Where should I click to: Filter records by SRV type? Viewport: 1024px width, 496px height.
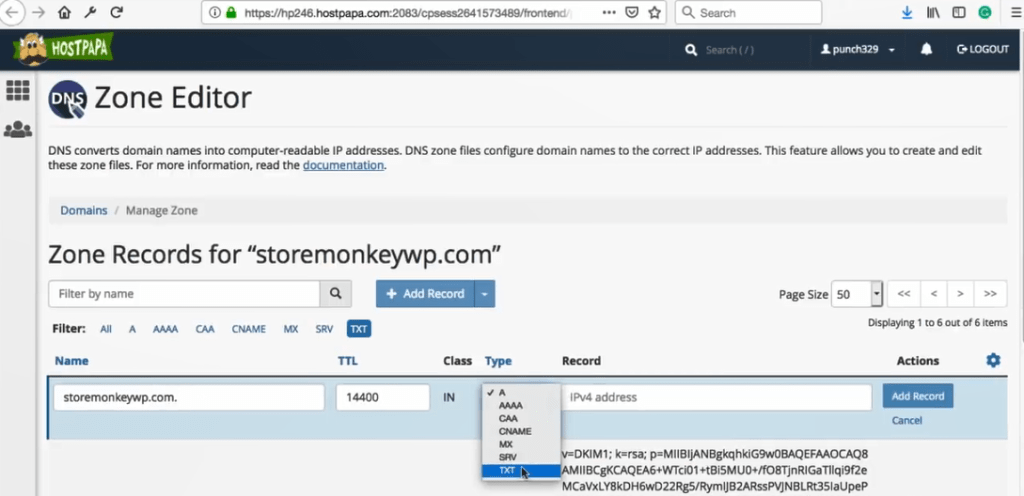tap(324, 329)
